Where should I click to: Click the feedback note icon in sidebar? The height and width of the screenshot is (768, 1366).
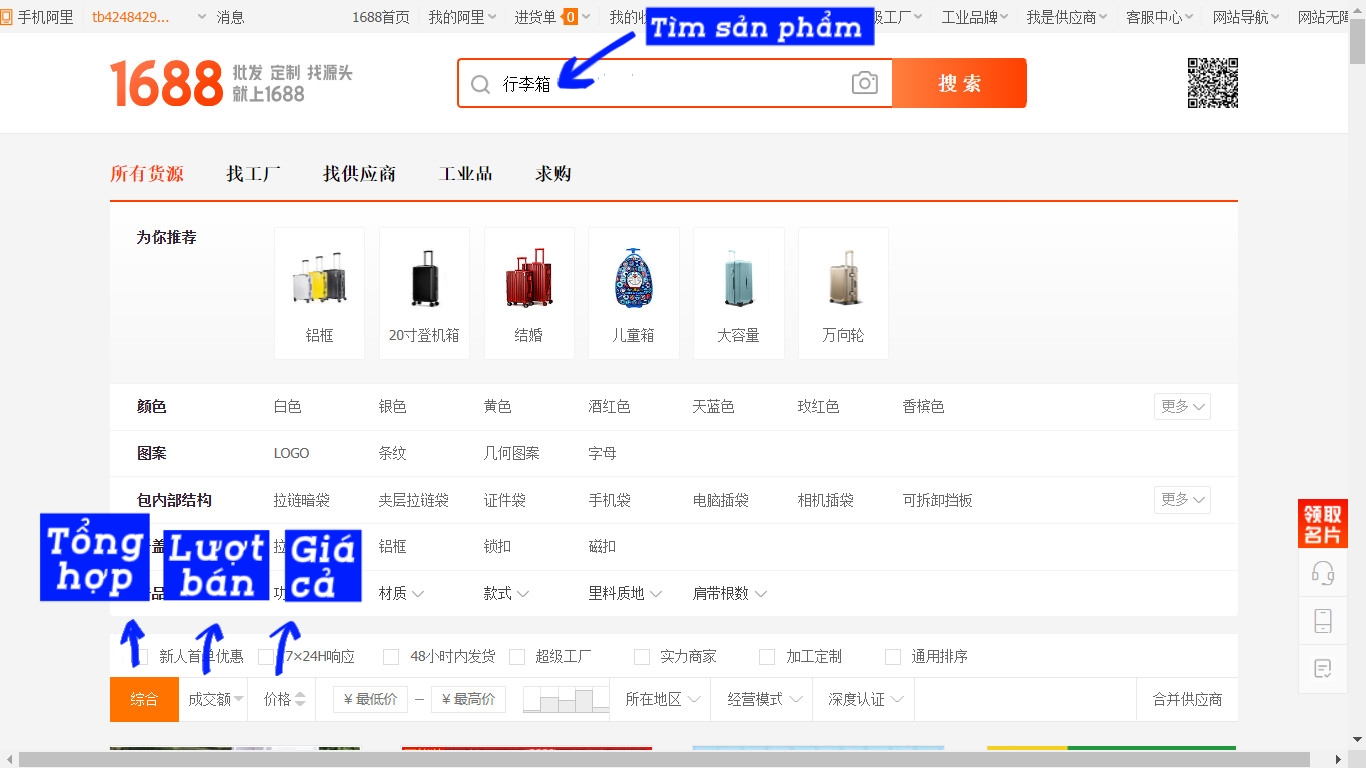coord(1322,668)
